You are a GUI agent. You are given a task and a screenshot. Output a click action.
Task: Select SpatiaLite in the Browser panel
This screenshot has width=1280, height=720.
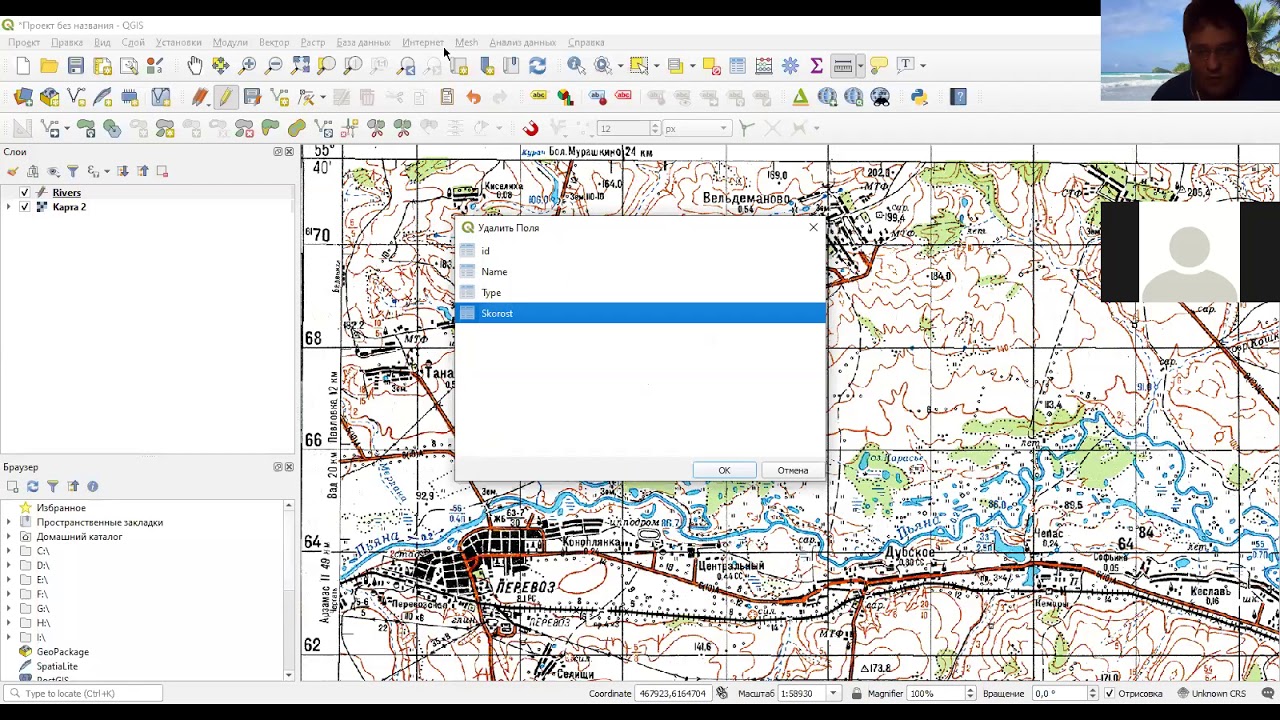(57, 667)
